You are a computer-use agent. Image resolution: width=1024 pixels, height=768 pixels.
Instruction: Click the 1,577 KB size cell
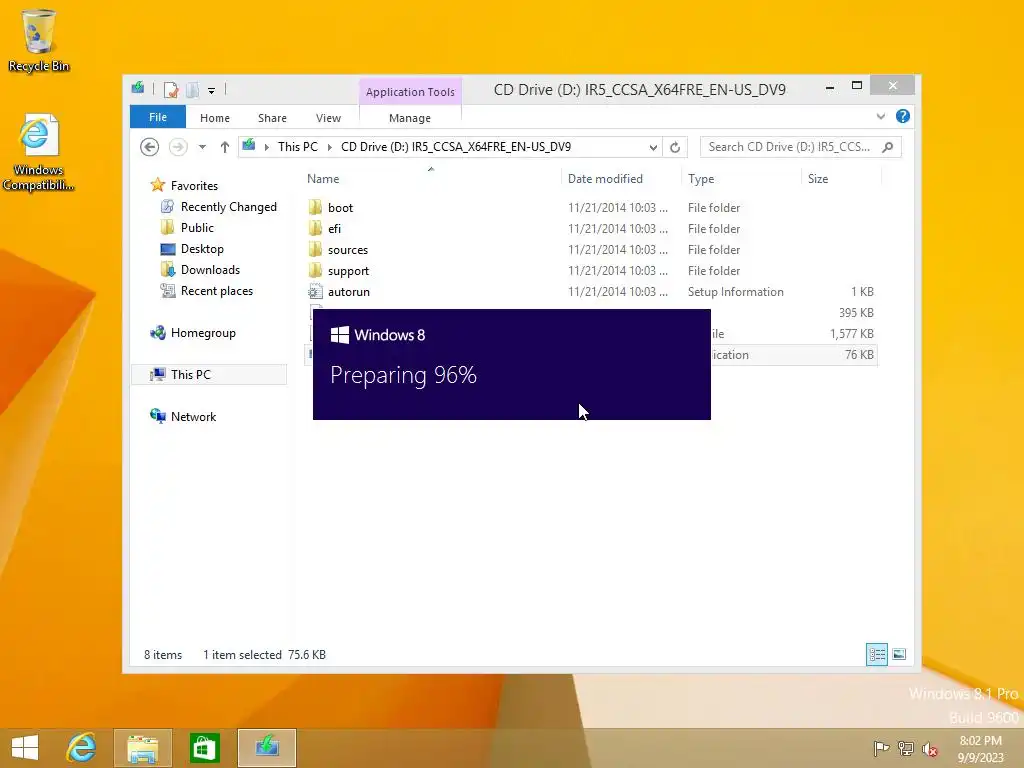(852, 334)
